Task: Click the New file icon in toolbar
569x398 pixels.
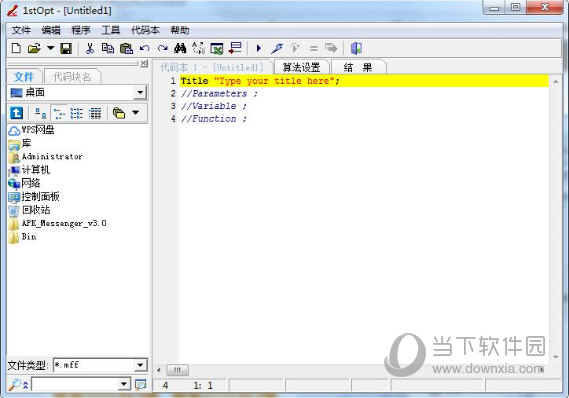Action: [16, 48]
